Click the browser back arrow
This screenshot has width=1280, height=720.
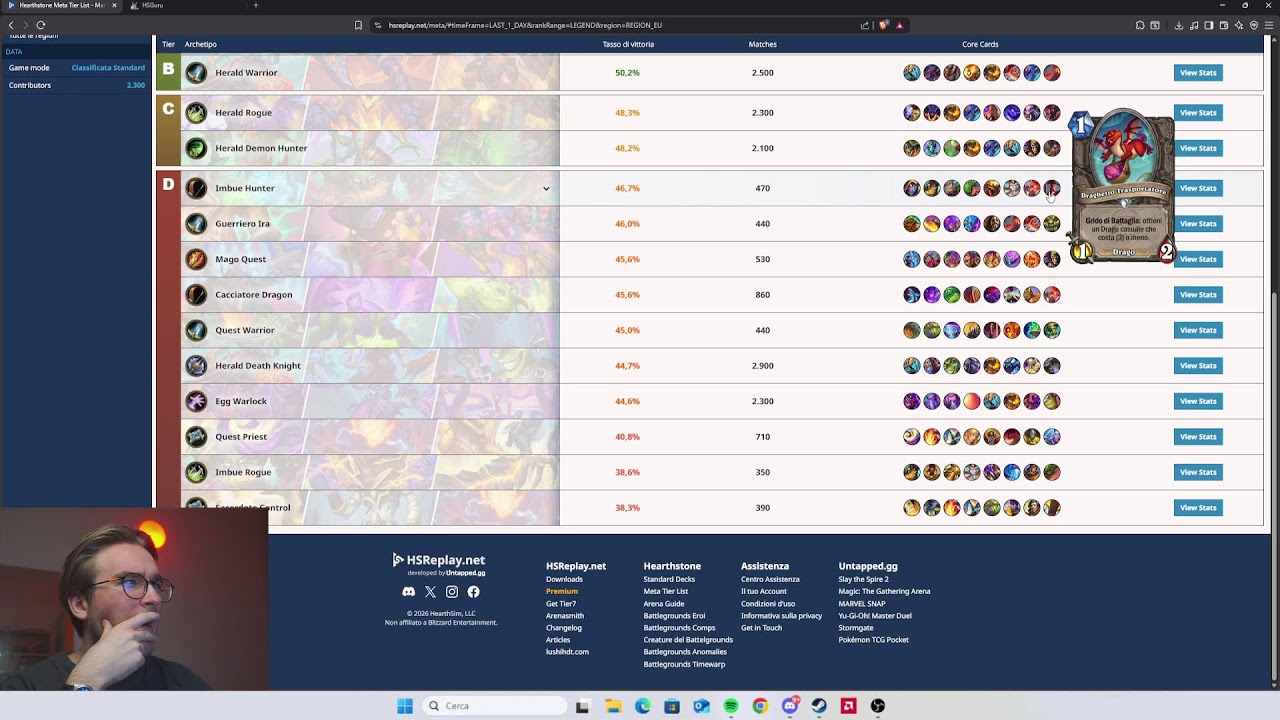pyautogui.click(x=11, y=25)
